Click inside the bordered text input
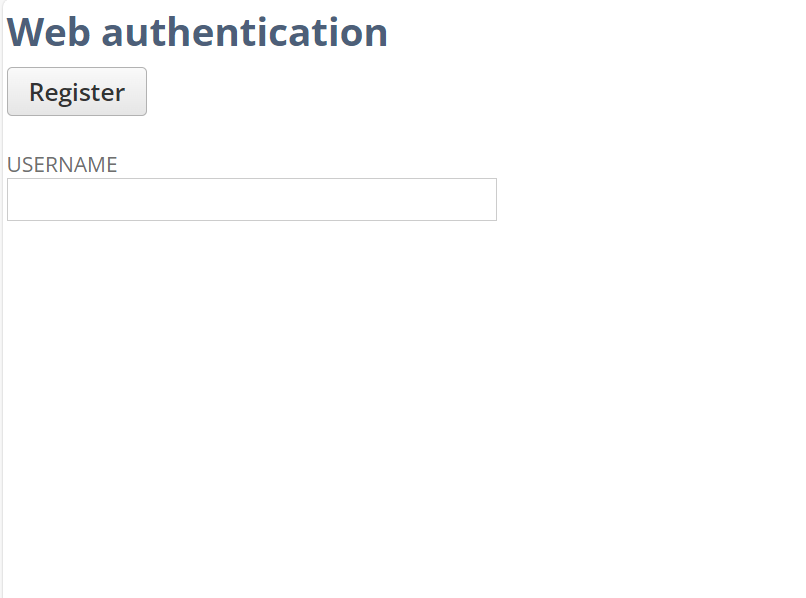Image resolution: width=806 pixels, height=598 pixels. 251,199
